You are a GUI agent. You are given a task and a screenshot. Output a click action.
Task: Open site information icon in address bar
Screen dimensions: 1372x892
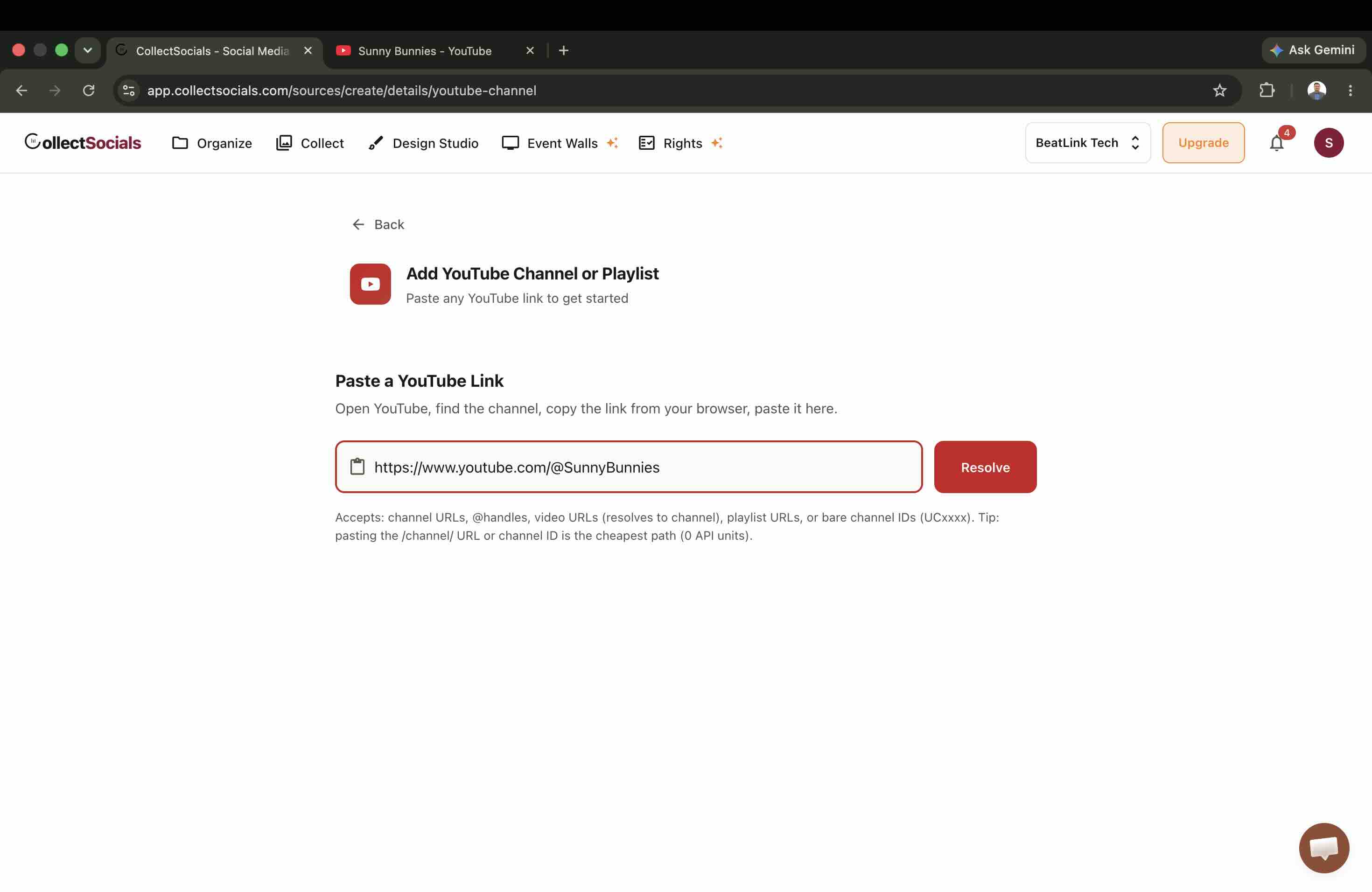(x=128, y=91)
